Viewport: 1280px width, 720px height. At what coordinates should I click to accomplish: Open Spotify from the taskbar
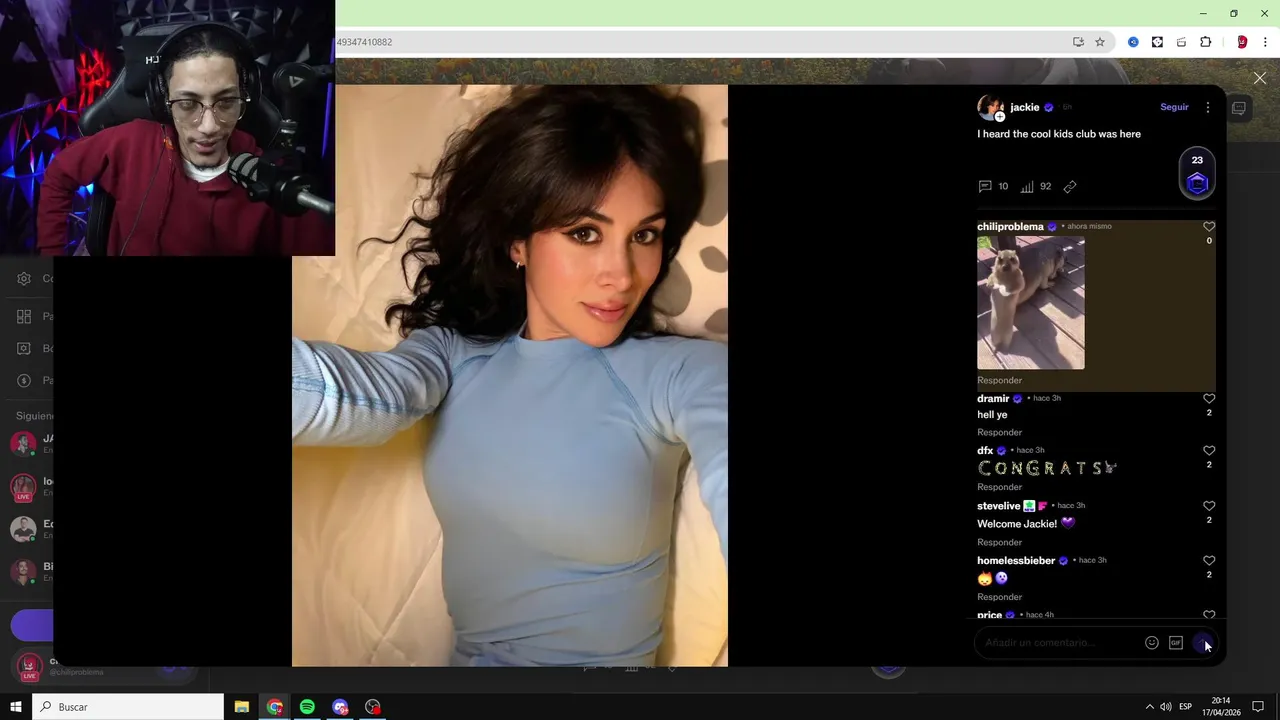click(307, 707)
